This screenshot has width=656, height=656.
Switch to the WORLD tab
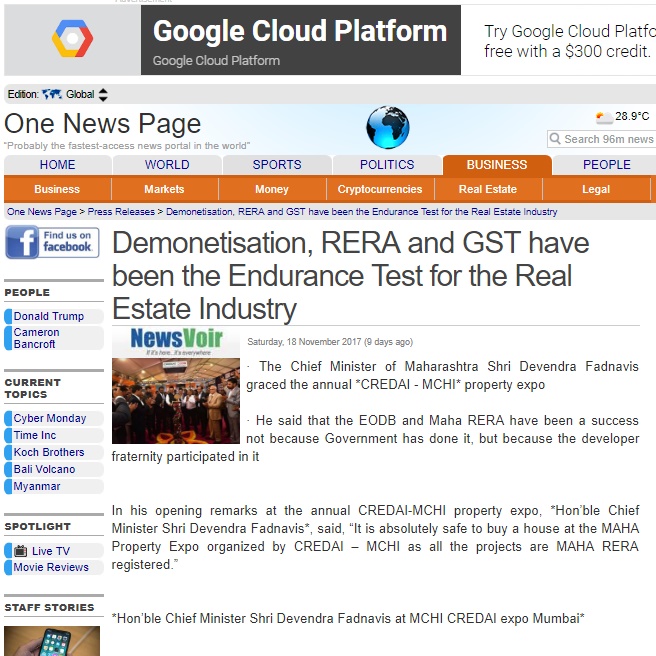(167, 164)
